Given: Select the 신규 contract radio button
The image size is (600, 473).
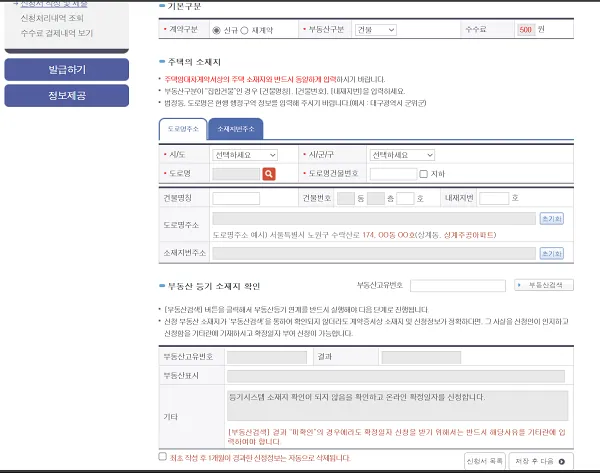Looking at the screenshot, I should coord(217,30).
